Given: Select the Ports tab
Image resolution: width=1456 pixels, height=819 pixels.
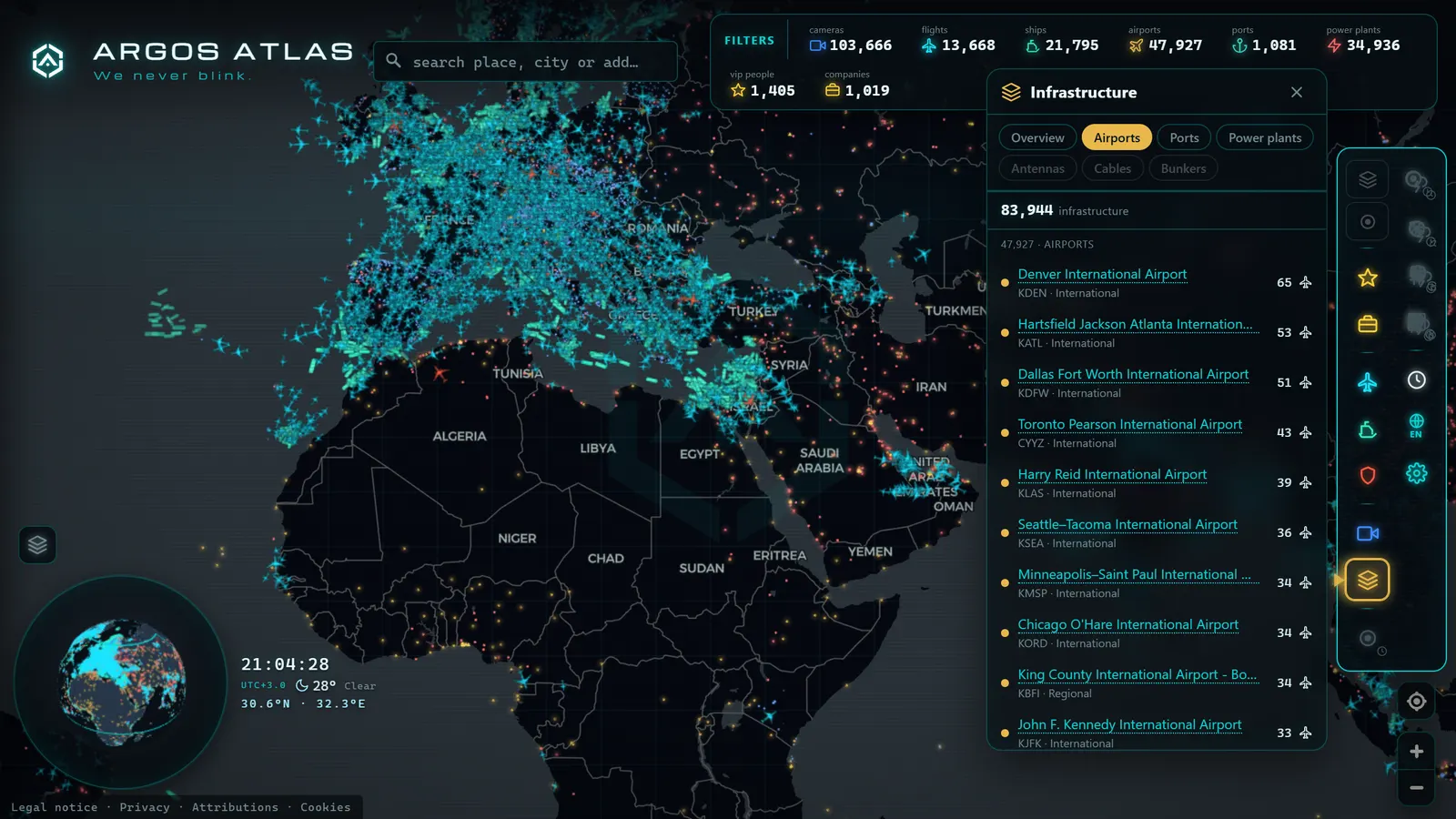Looking at the screenshot, I should tap(1184, 137).
